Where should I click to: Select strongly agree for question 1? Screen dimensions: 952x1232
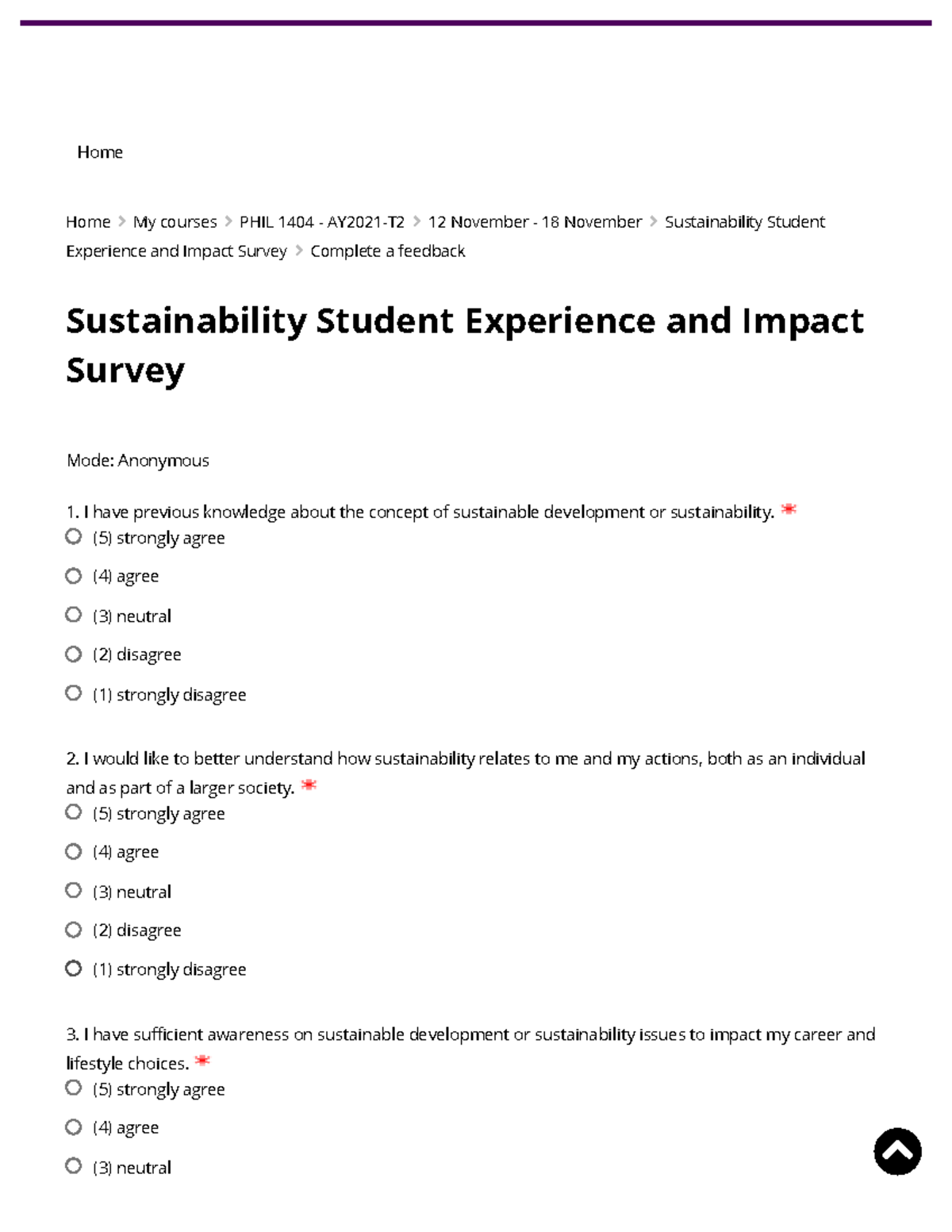click(74, 537)
